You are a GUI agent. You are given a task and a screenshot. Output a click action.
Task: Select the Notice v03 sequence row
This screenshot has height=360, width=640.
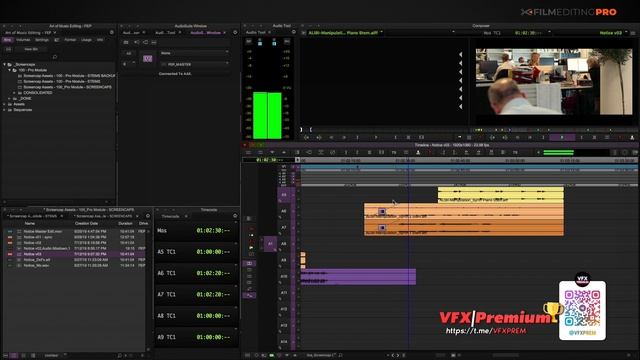pyautogui.click(x=73, y=254)
